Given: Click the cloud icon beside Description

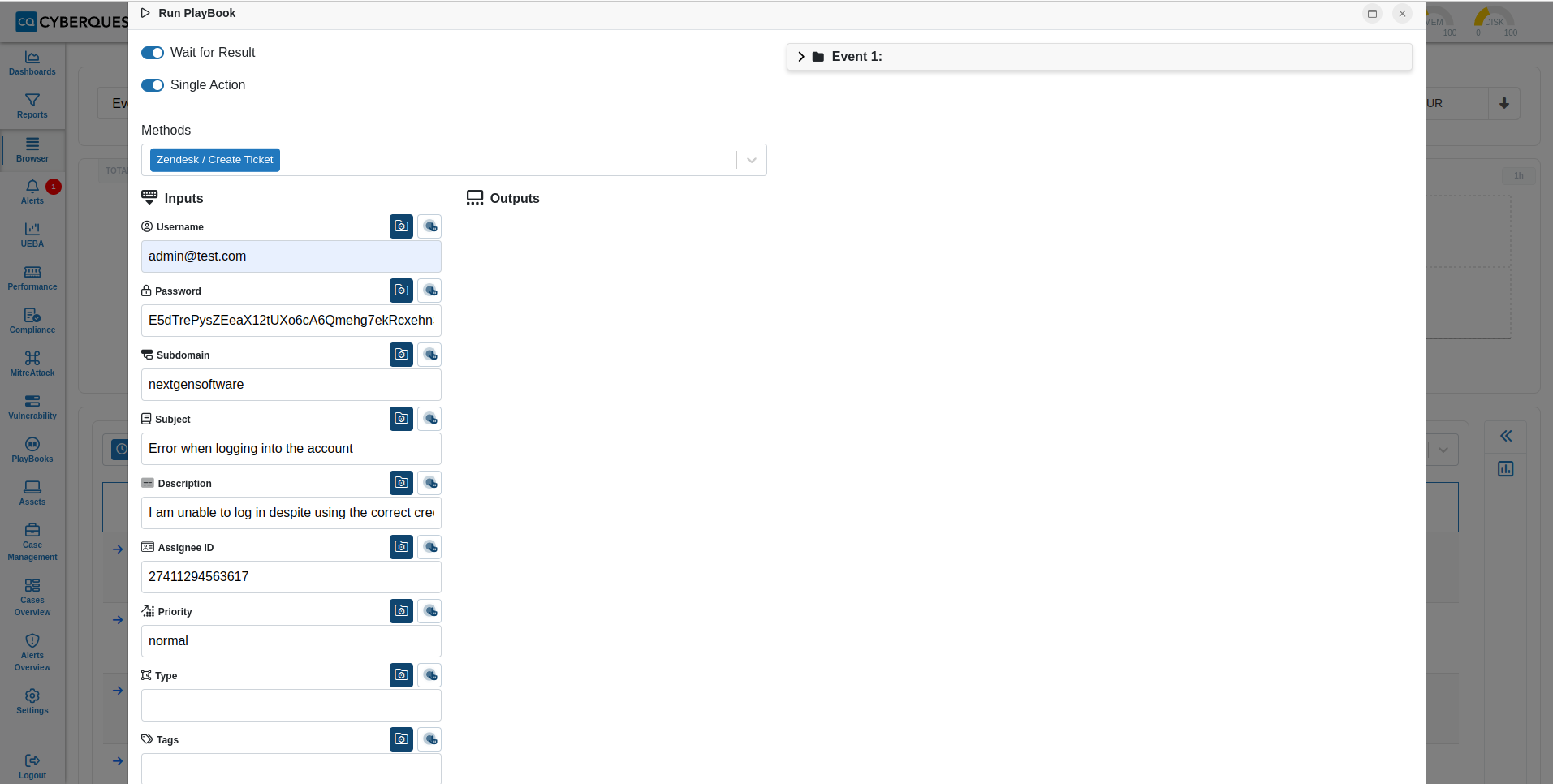Looking at the screenshot, I should pos(429,483).
